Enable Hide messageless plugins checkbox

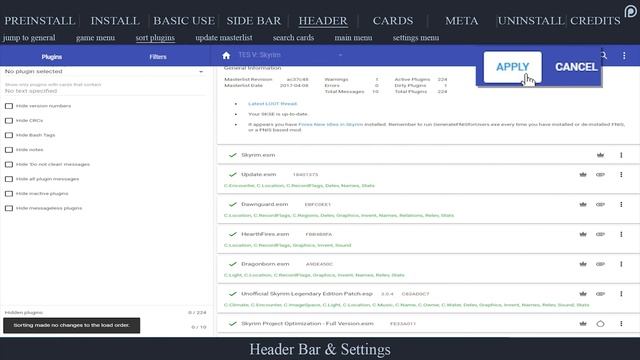(9, 208)
